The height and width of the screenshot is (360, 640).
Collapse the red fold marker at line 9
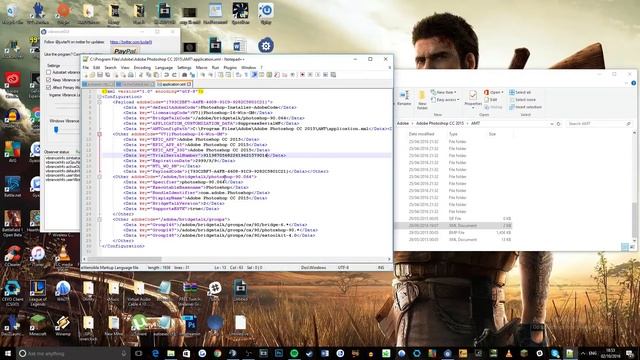pos(99,134)
